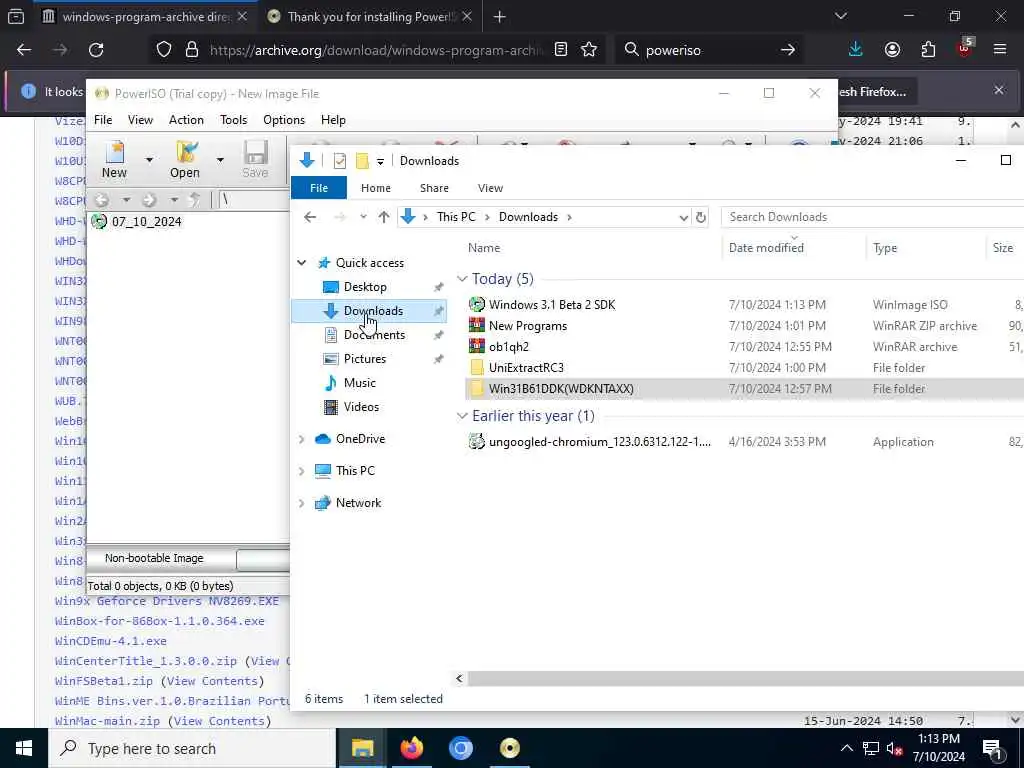Image resolution: width=1024 pixels, height=768 pixels.
Task: Click taskbar search box
Action: [192, 748]
